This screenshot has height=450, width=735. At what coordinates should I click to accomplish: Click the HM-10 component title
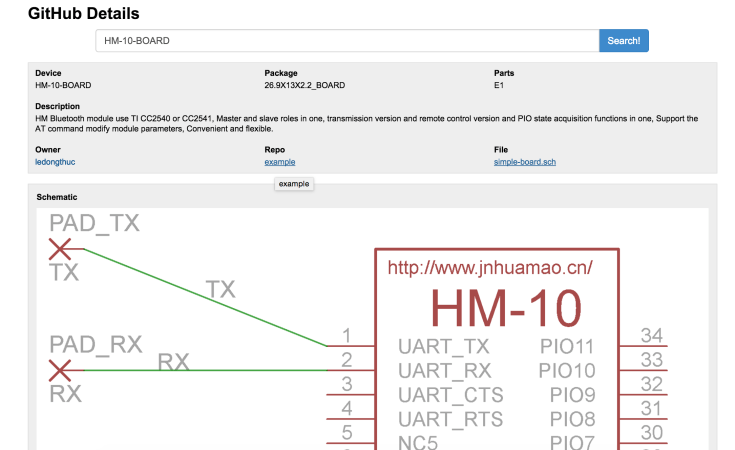point(506,308)
